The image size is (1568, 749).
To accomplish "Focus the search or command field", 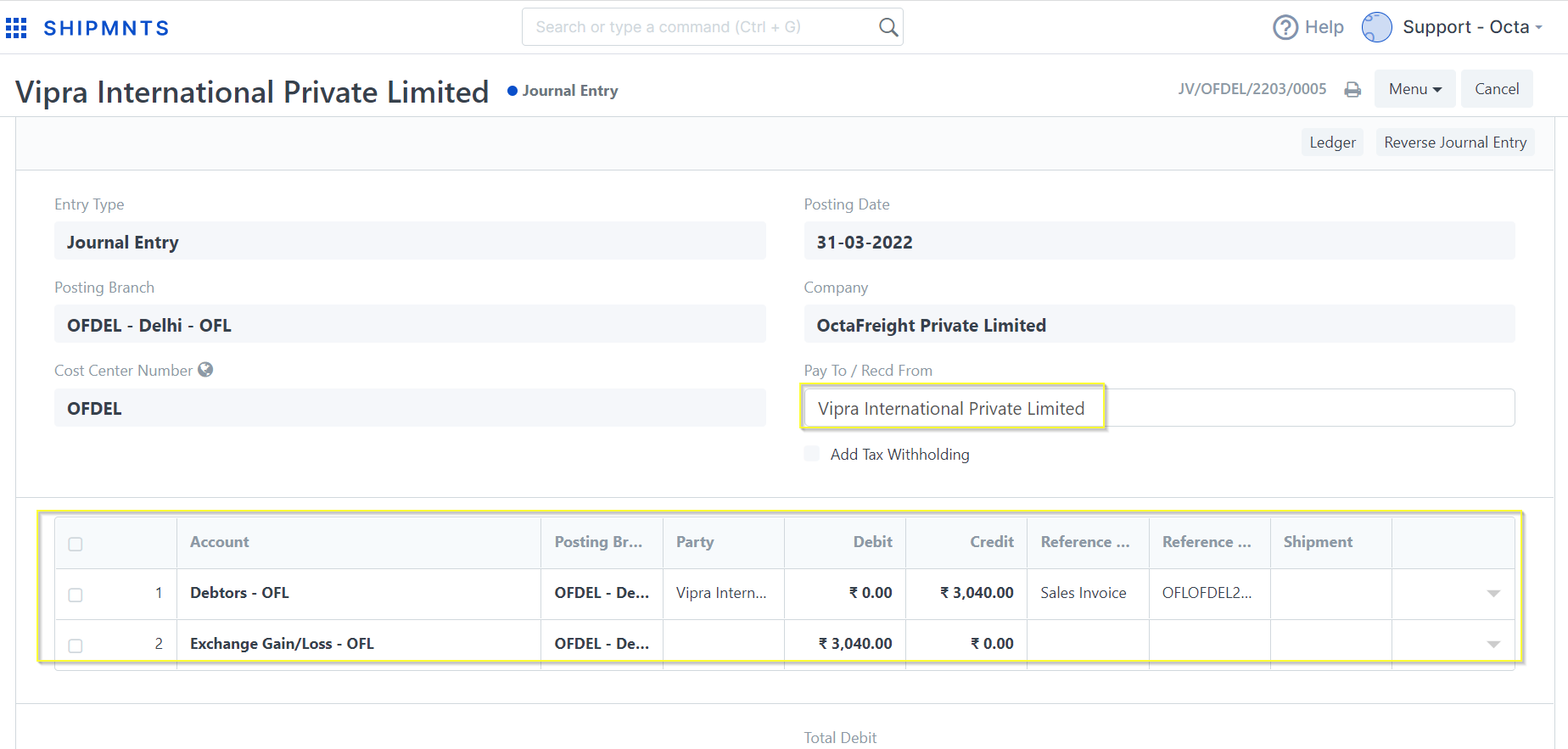I will tap(712, 27).
